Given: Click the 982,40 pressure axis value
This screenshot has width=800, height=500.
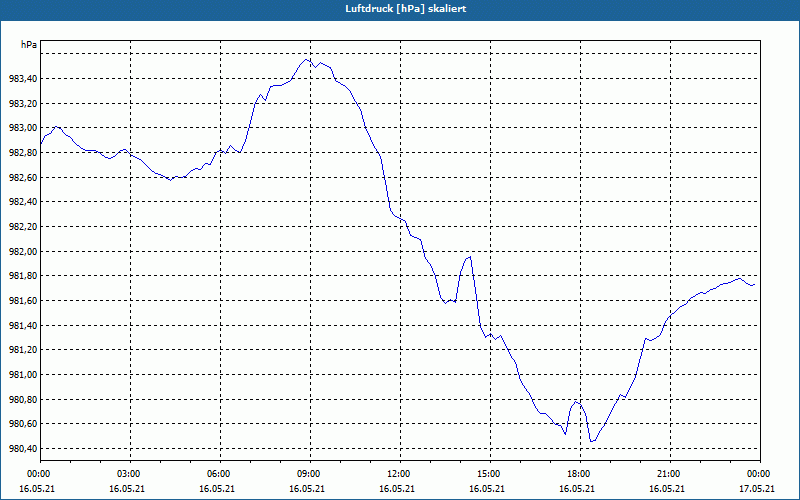Looking at the screenshot, I should (x=22, y=202).
